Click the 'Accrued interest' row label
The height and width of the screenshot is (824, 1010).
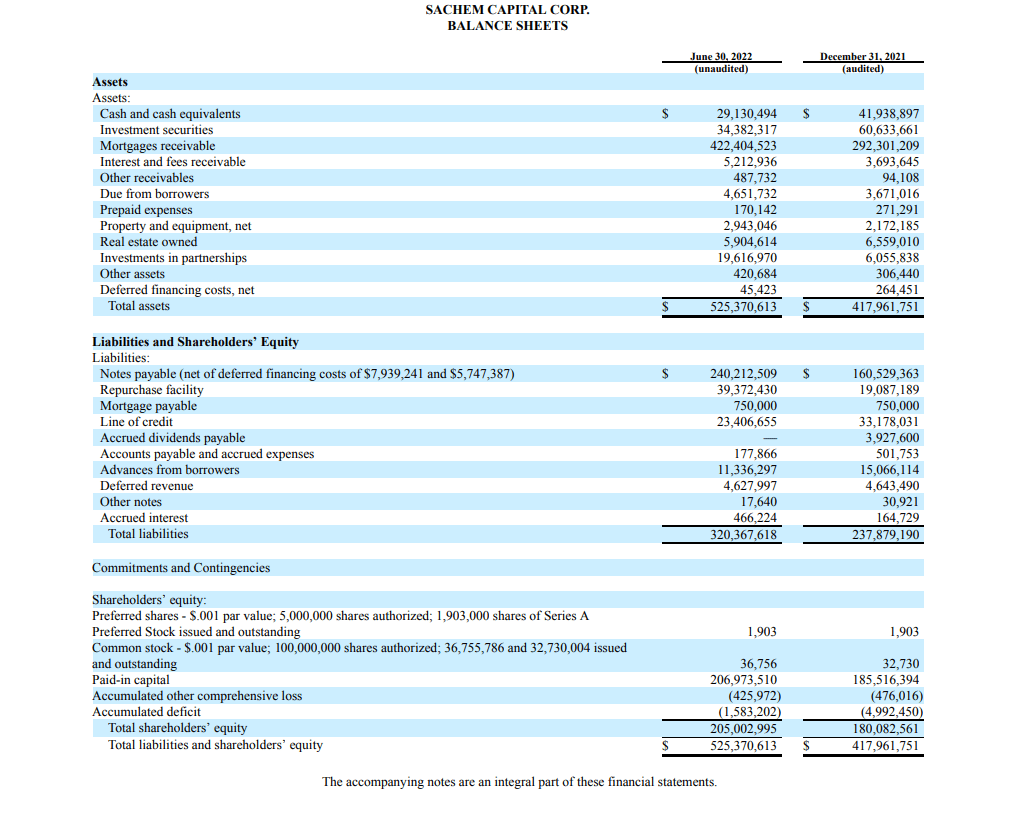pos(144,518)
